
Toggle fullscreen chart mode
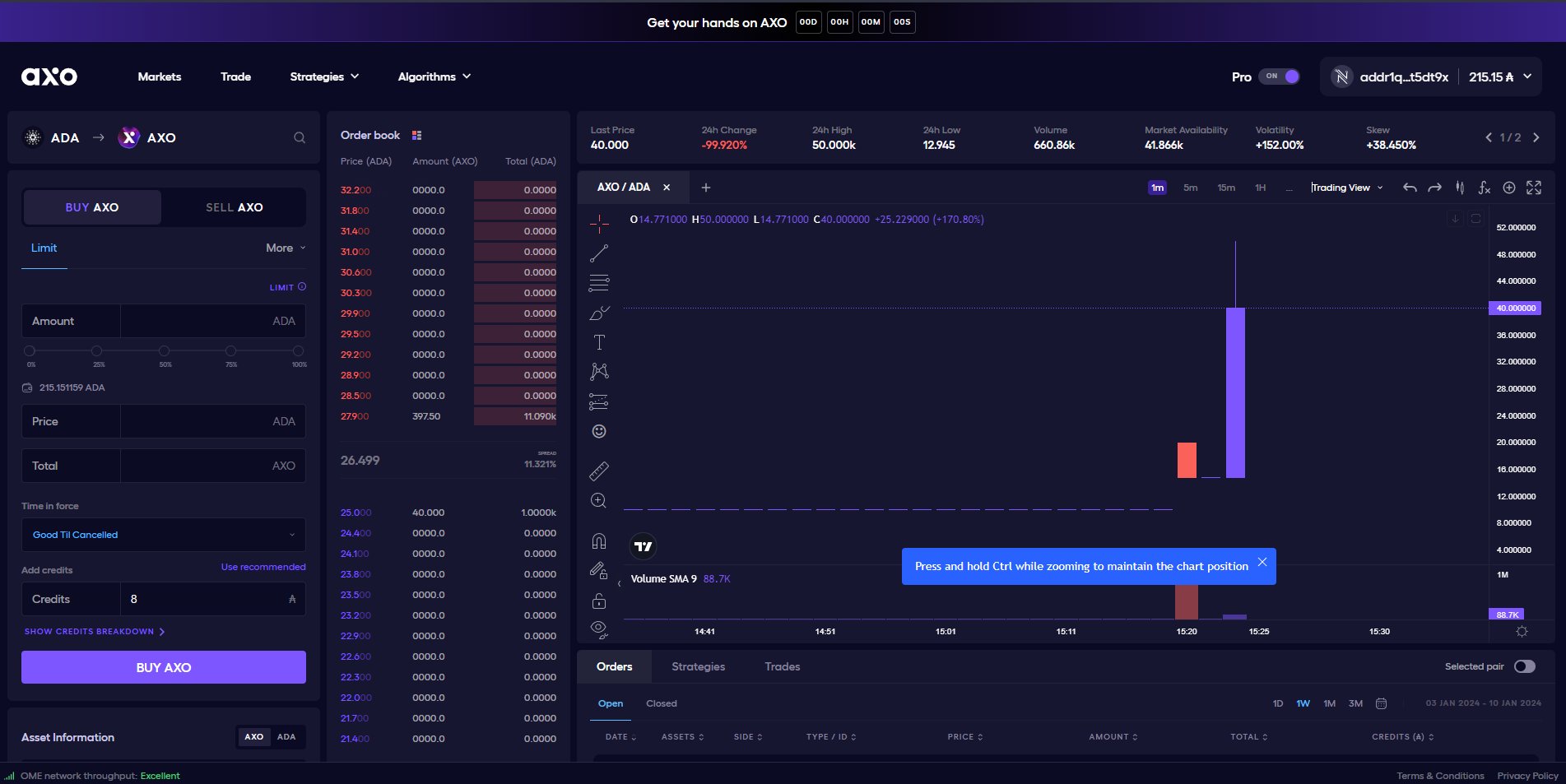pyautogui.click(x=1534, y=188)
